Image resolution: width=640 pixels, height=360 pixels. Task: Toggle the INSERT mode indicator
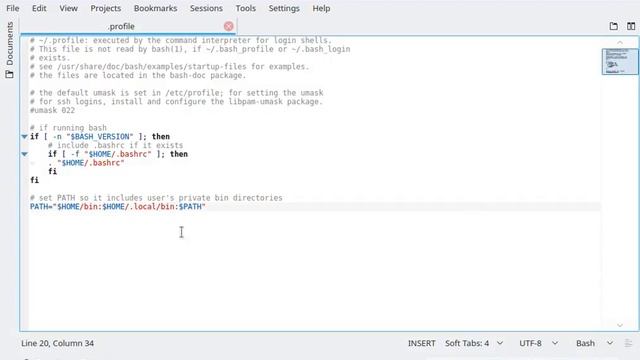tap(422, 343)
